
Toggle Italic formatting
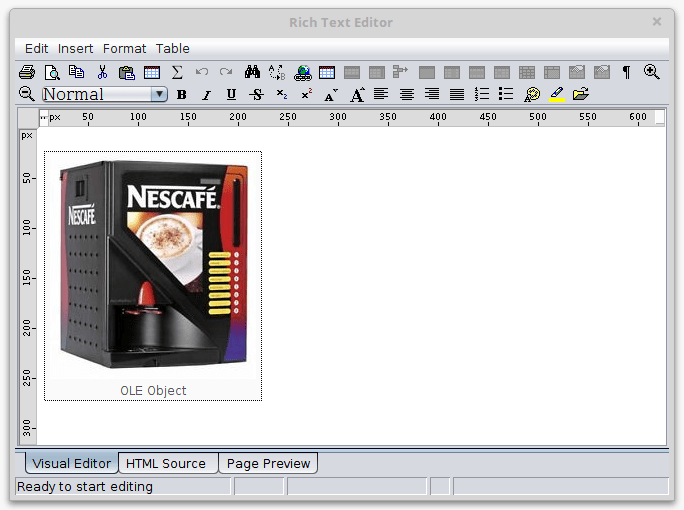pos(206,95)
